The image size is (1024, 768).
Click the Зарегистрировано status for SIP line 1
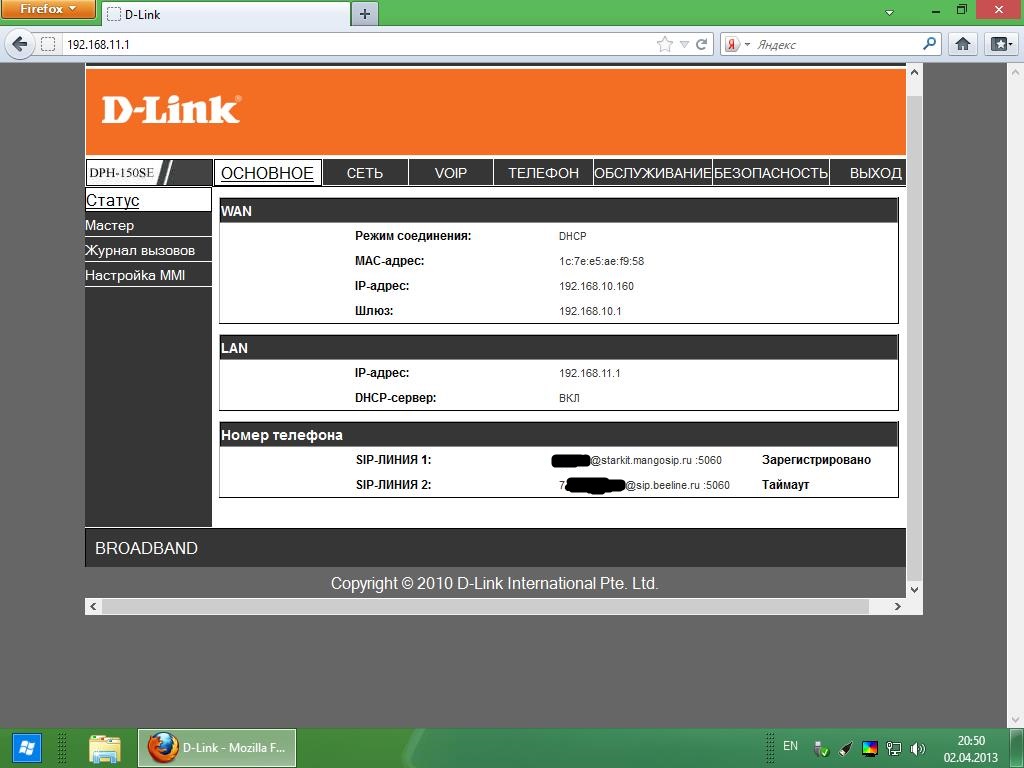click(x=816, y=460)
